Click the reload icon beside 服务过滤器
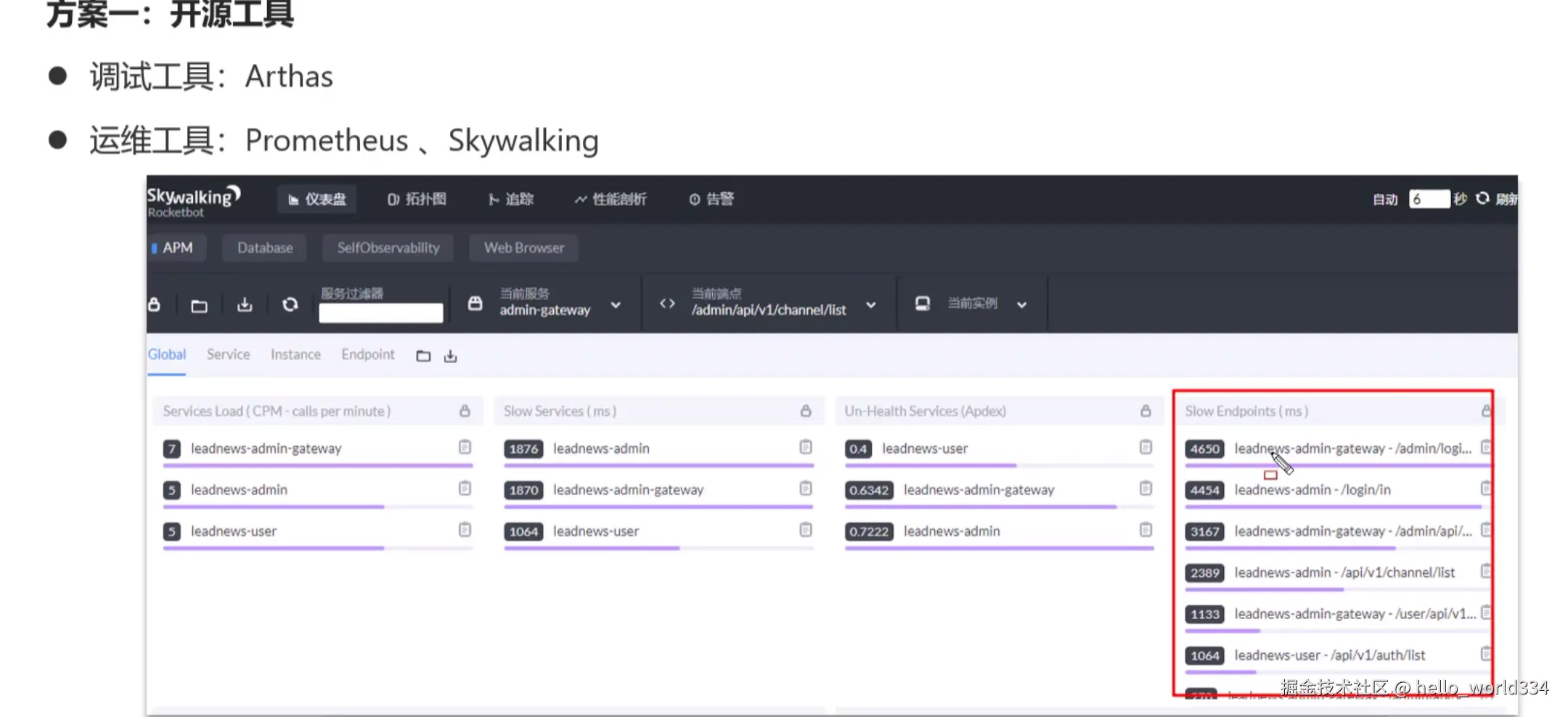 pos(290,304)
